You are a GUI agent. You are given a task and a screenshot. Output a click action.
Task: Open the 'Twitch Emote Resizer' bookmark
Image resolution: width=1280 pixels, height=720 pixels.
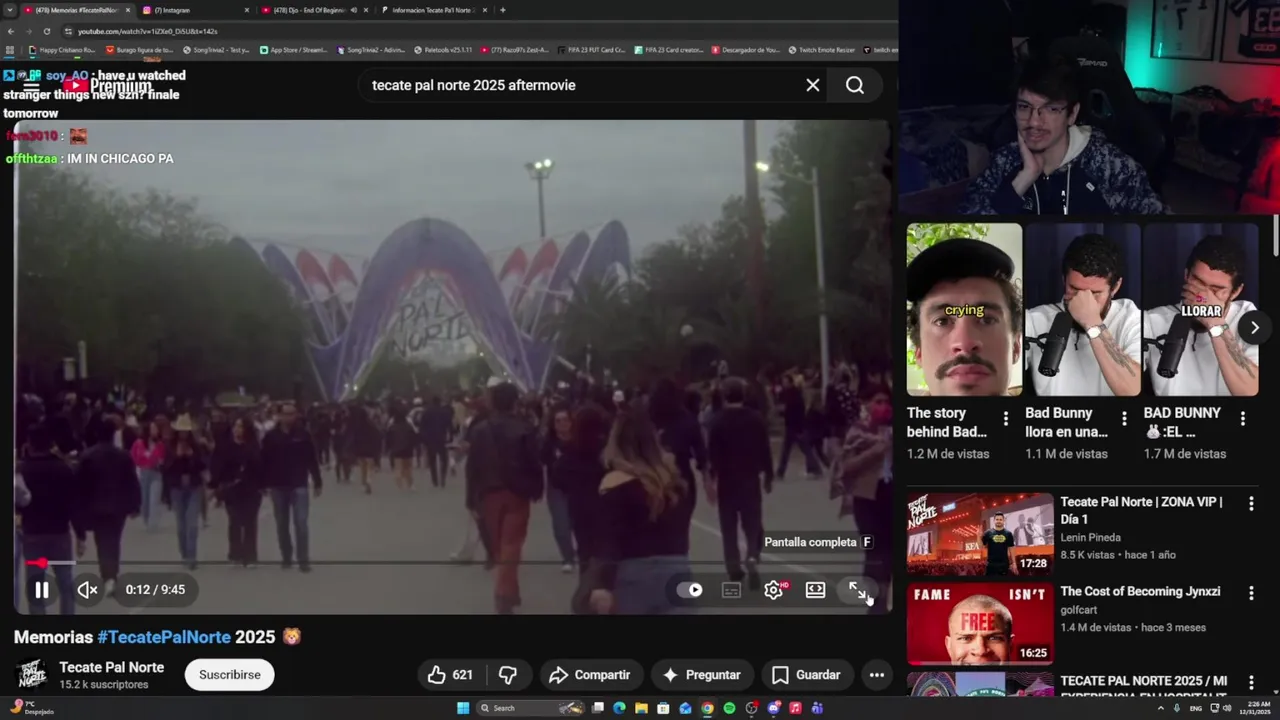click(821, 50)
